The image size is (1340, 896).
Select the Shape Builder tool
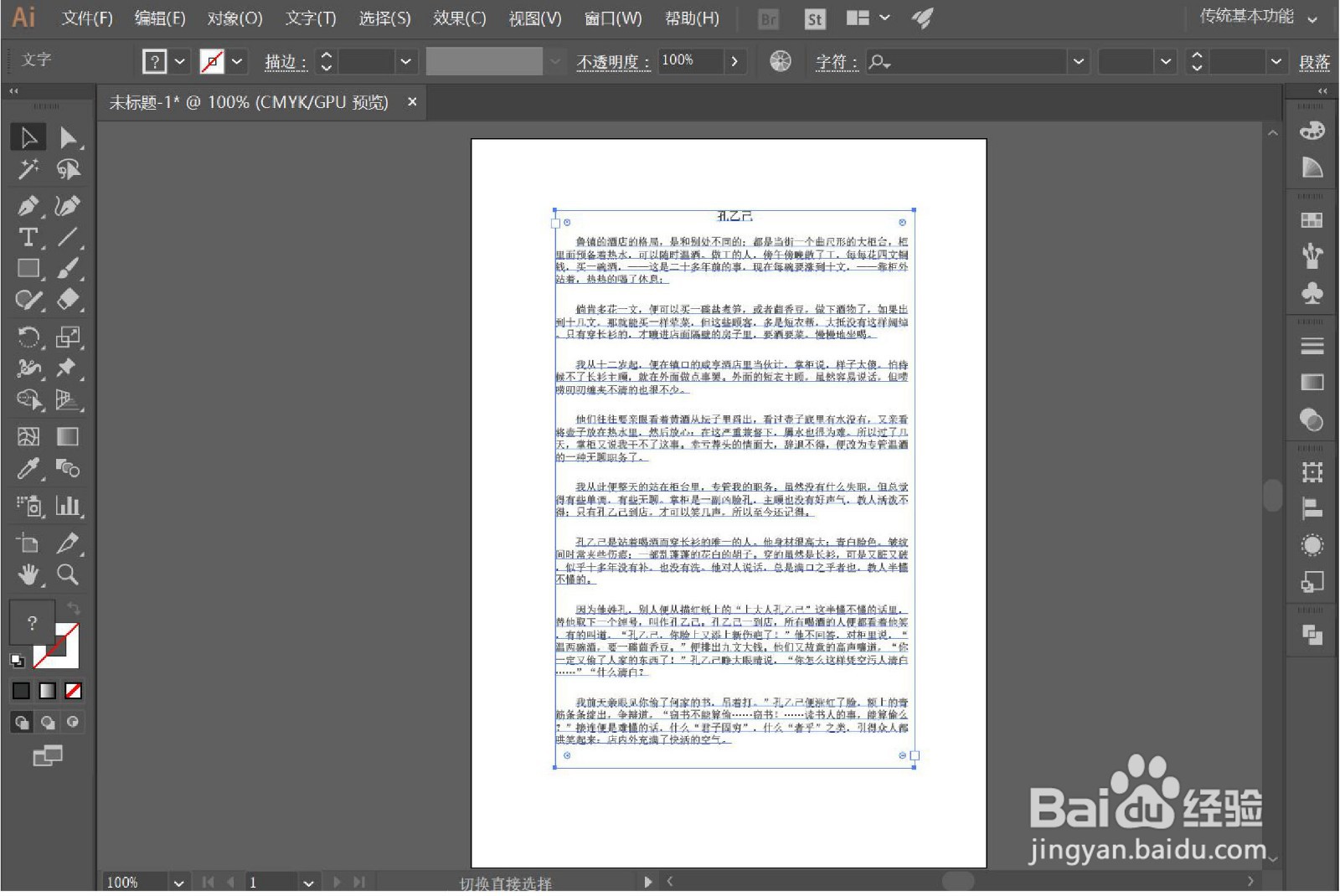(x=28, y=400)
